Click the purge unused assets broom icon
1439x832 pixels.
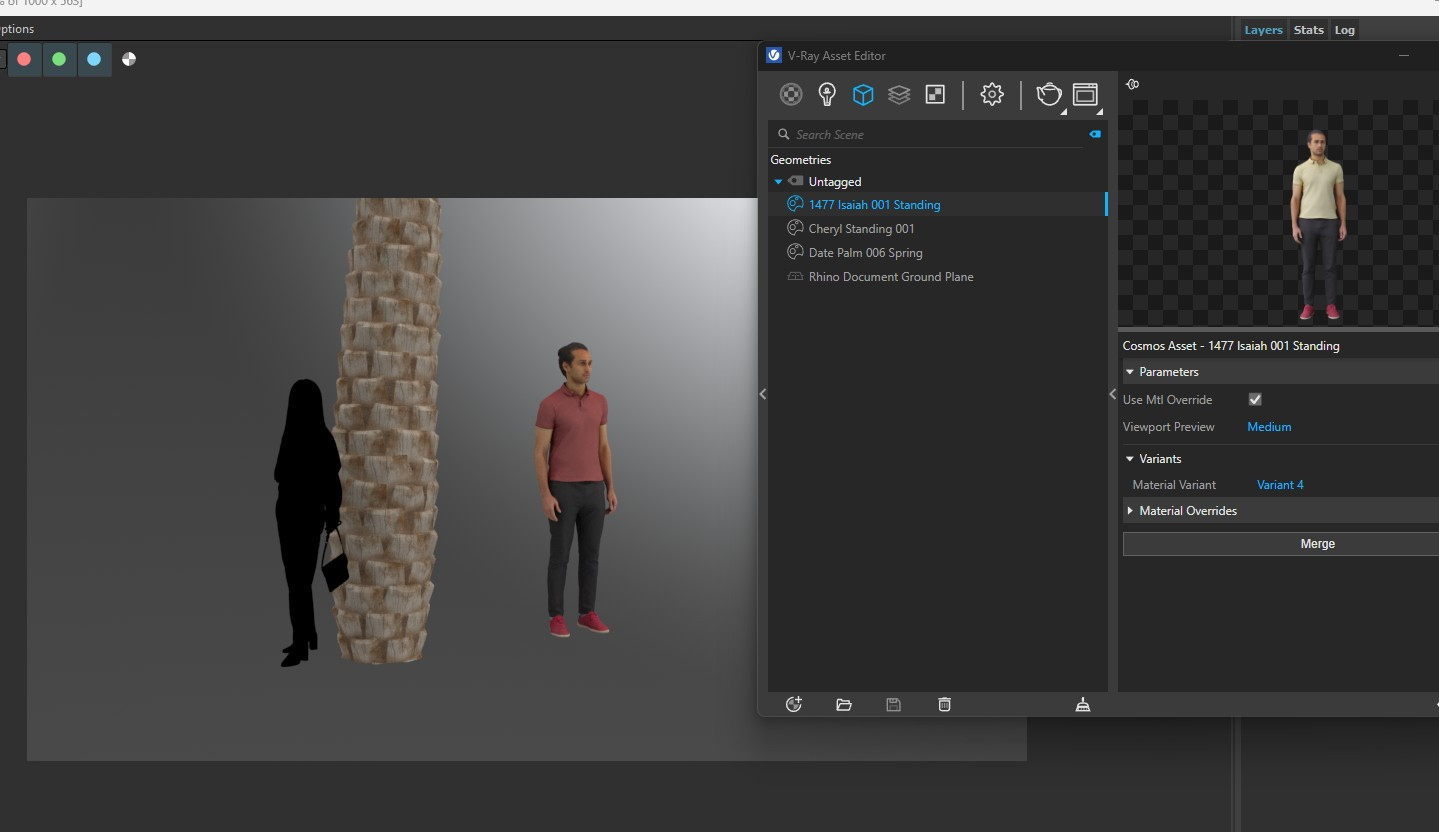(x=1082, y=704)
